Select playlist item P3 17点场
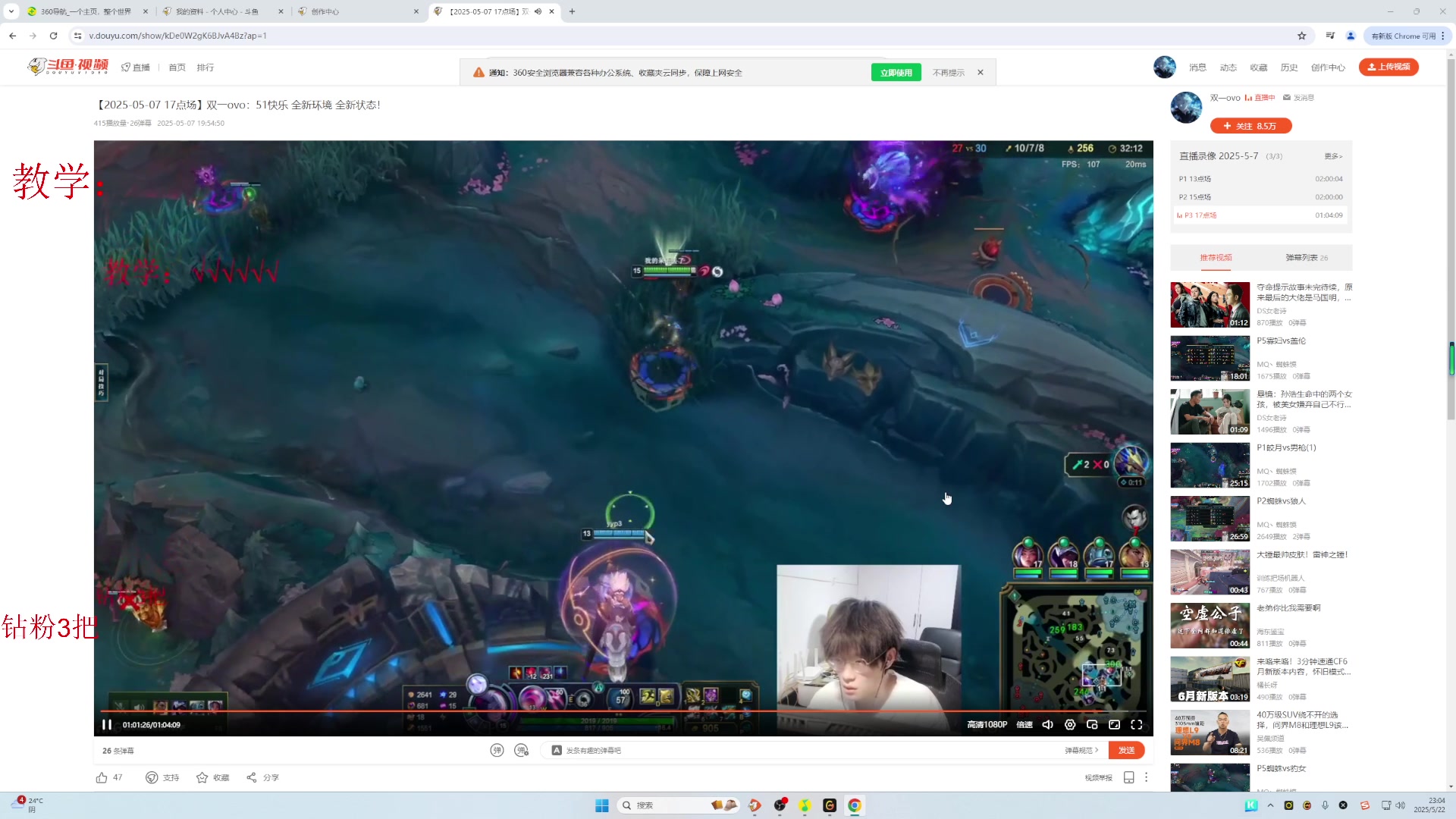The width and height of the screenshot is (1456, 819). pos(1260,215)
